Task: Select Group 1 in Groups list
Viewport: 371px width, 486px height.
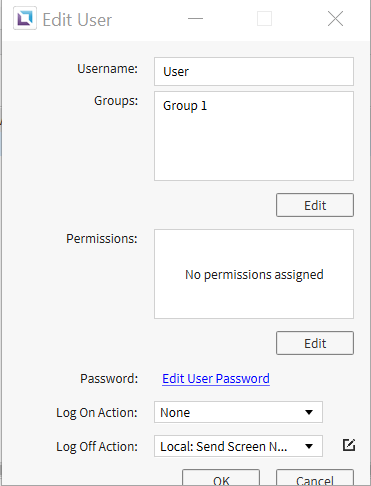Action: click(185, 106)
